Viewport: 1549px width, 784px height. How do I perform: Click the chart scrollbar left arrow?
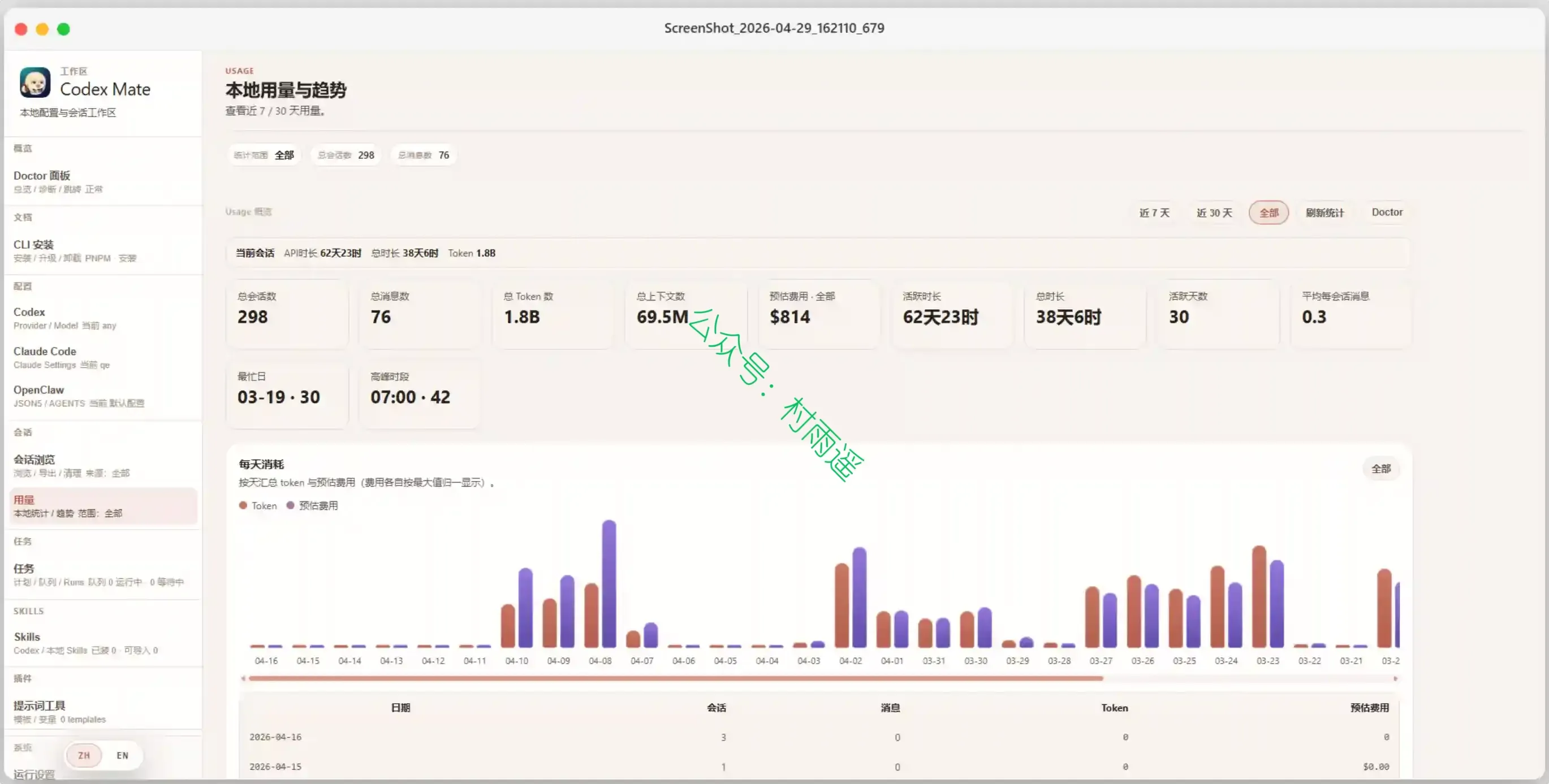pyautogui.click(x=243, y=678)
